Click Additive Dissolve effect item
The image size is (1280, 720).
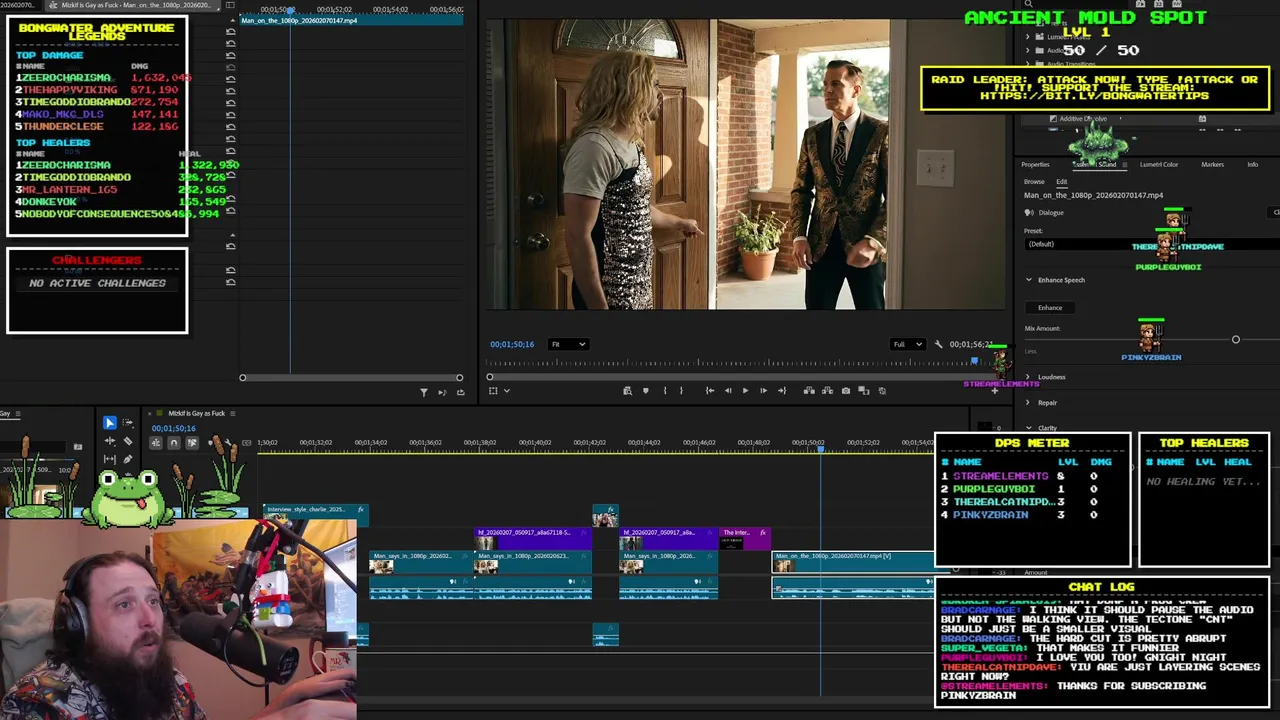(x=1083, y=119)
